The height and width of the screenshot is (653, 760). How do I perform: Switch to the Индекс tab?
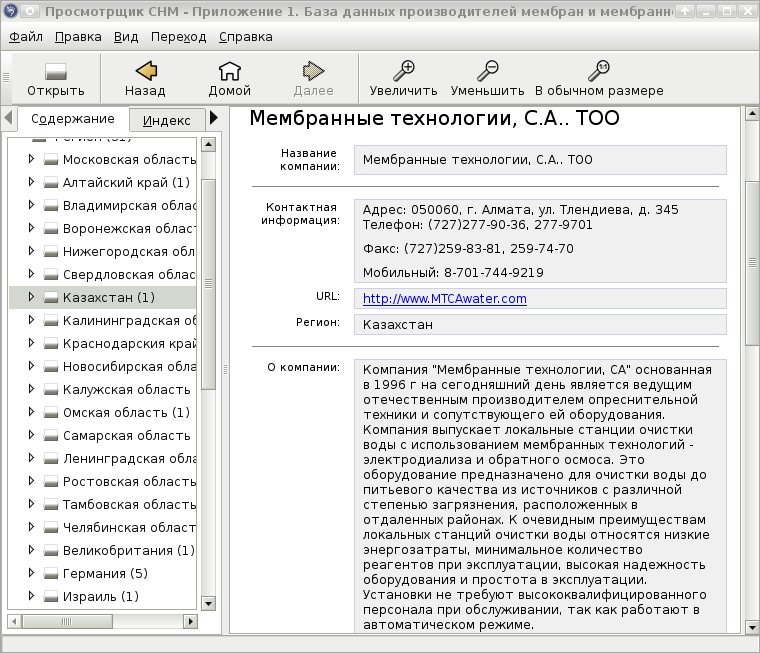pyautogui.click(x=166, y=120)
